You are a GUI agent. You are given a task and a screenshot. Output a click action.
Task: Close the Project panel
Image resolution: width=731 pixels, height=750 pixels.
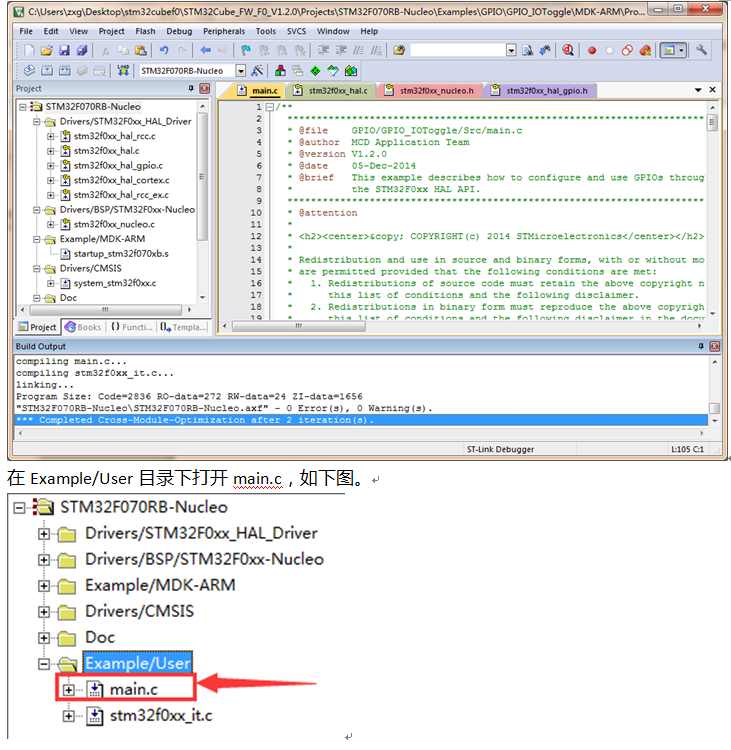click(x=204, y=88)
